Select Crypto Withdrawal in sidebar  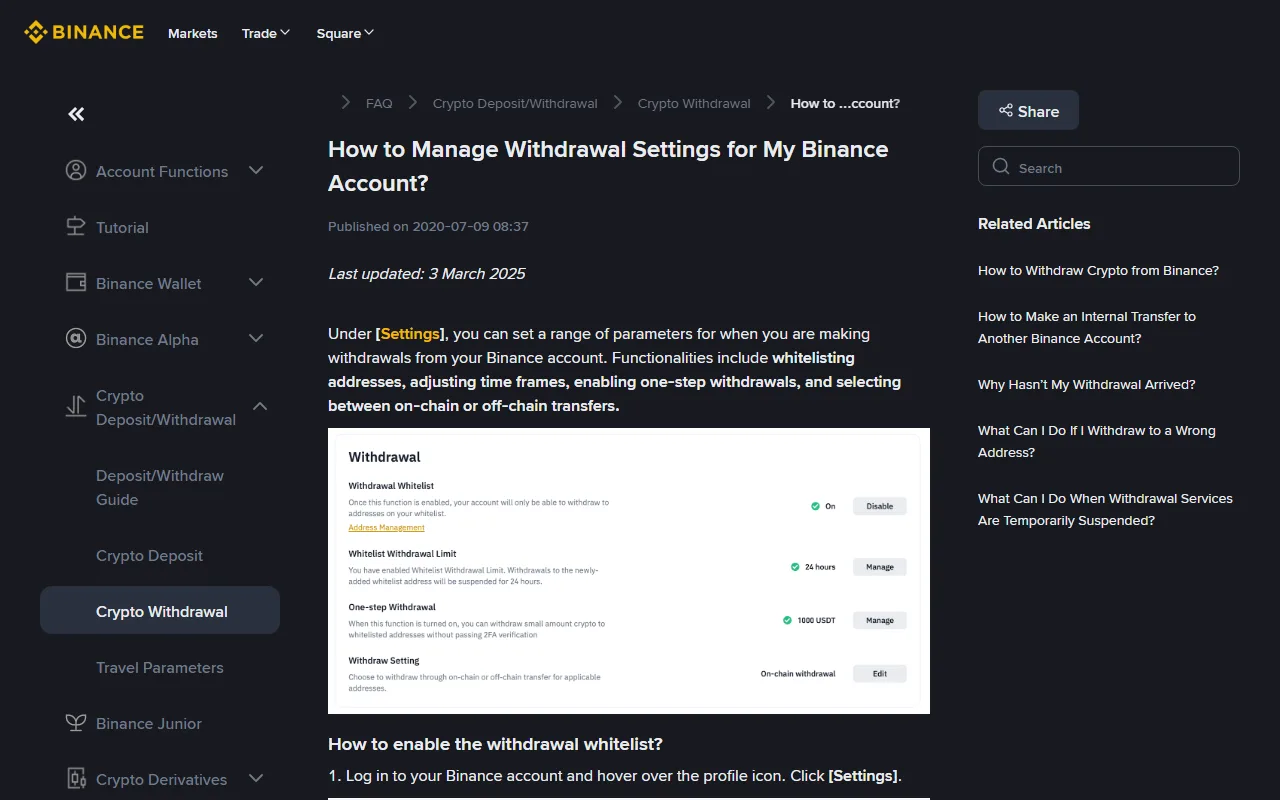(160, 611)
